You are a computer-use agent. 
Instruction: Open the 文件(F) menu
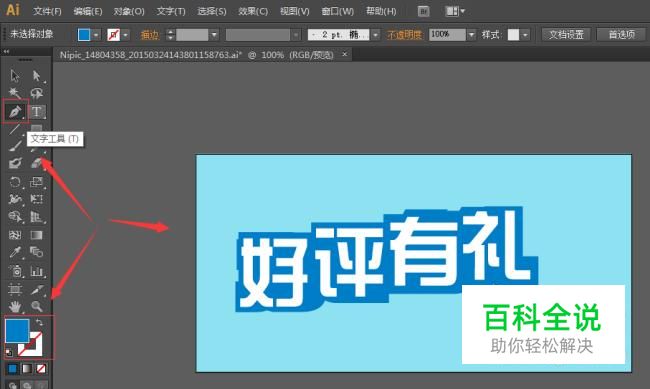click(47, 11)
